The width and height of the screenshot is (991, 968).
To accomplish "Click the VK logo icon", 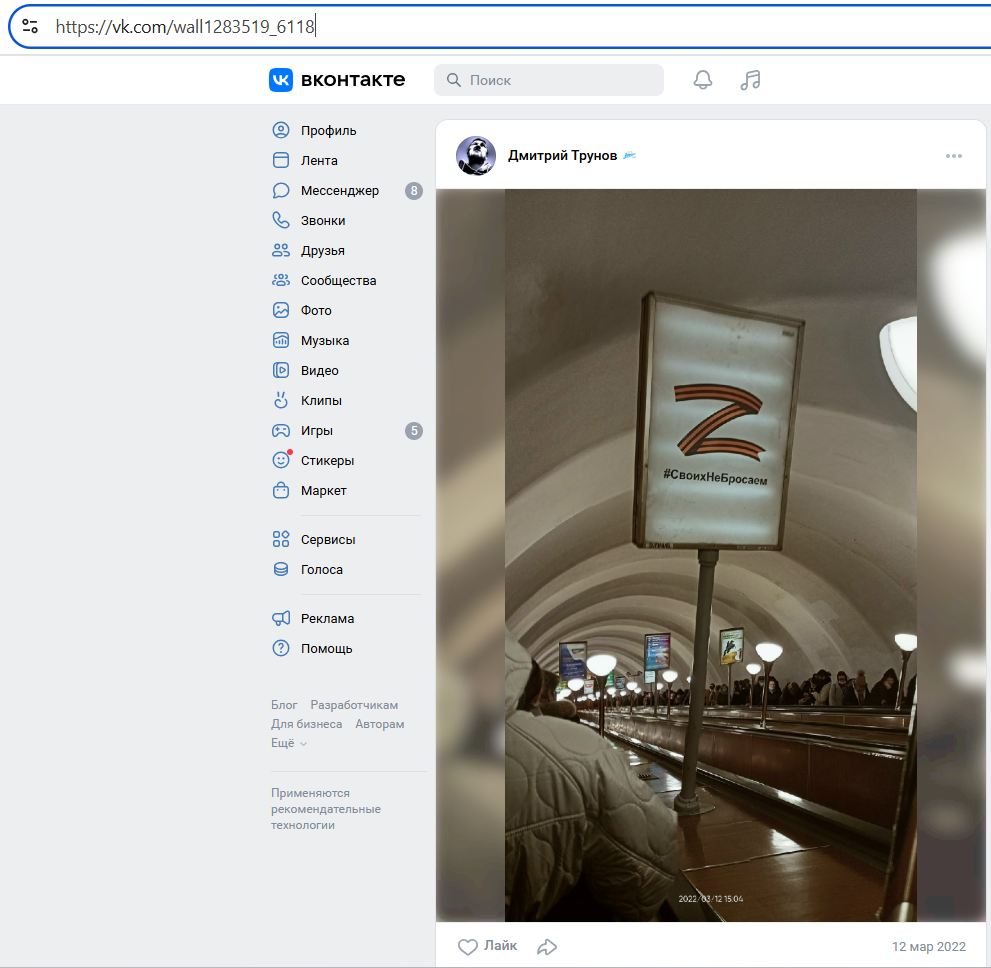I will tap(281, 80).
